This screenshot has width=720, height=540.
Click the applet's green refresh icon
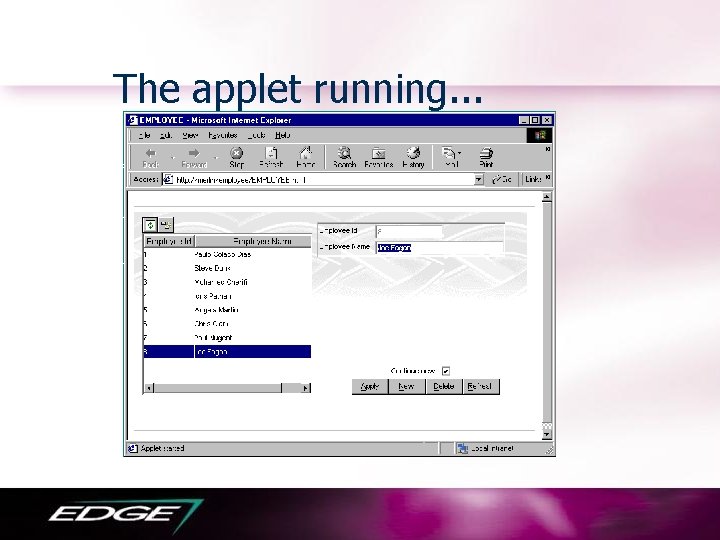(x=150, y=225)
